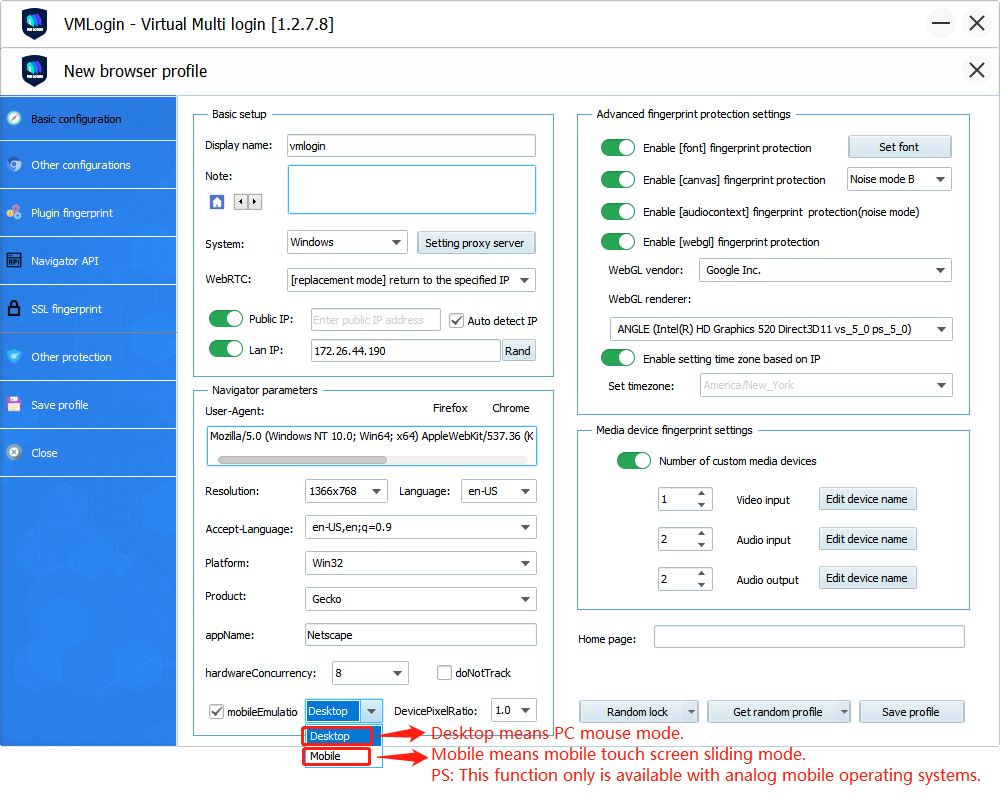
Task: Choose Desktop in the emulation list
Action: (x=338, y=736)
